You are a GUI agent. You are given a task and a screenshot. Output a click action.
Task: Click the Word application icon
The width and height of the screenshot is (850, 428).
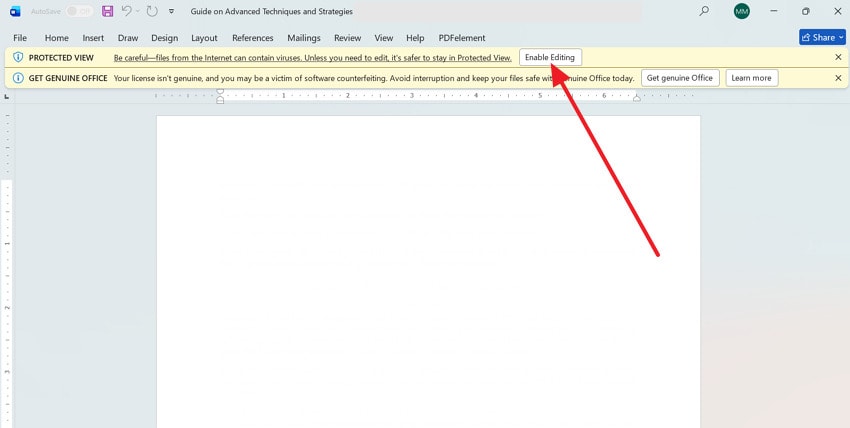15,11
